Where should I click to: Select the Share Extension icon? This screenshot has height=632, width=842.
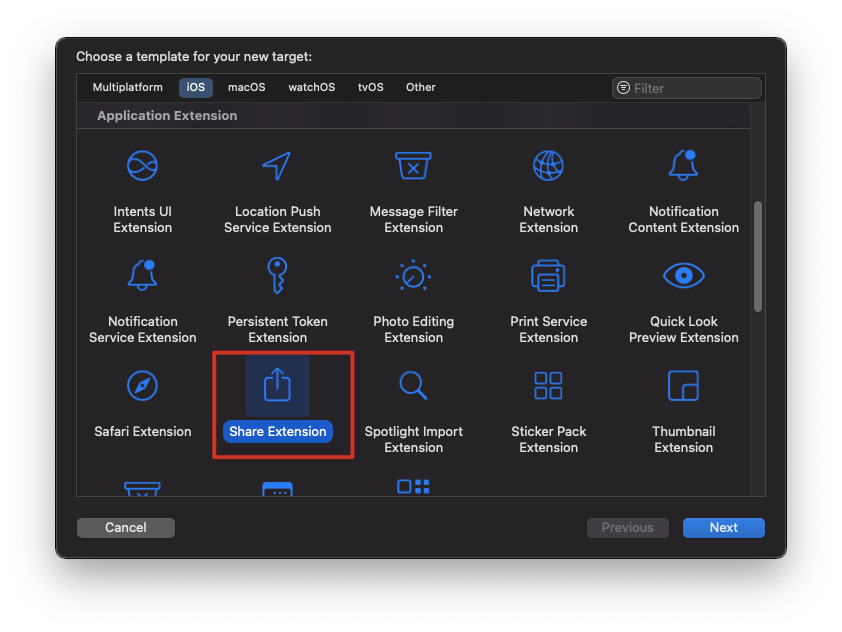click(x=278, y=385)
